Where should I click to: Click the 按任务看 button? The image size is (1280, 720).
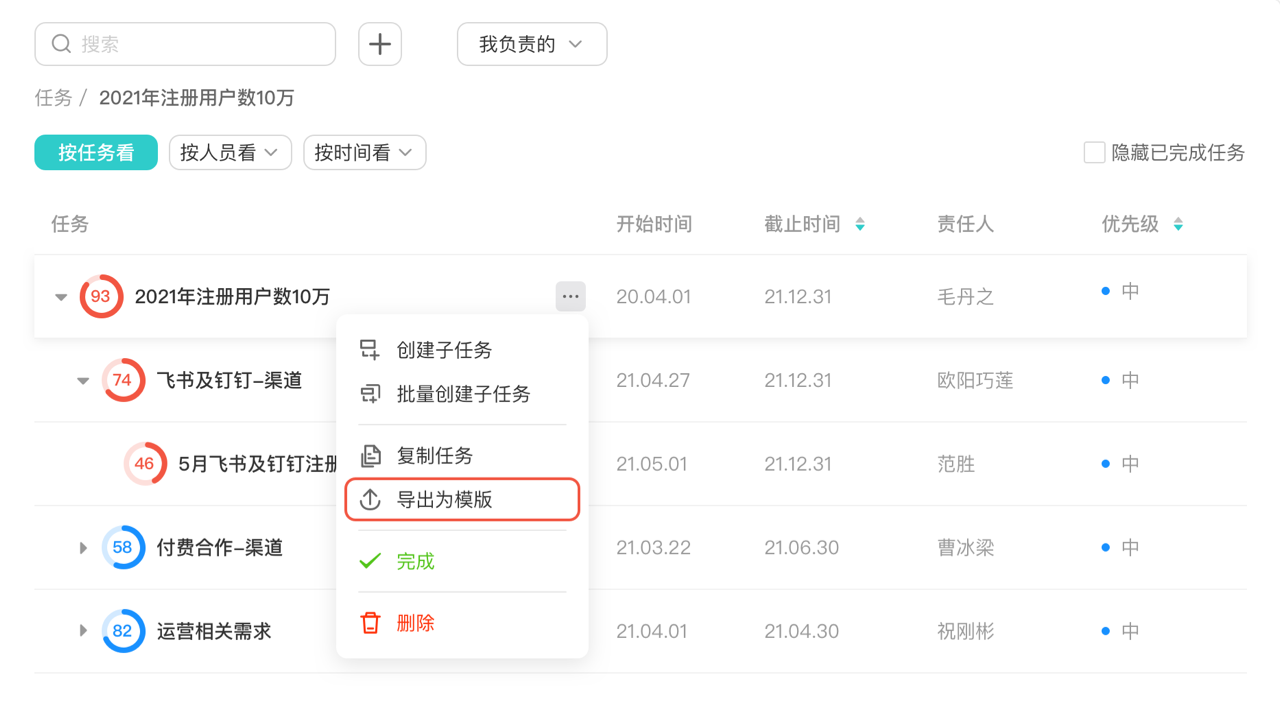pos(96,153)
